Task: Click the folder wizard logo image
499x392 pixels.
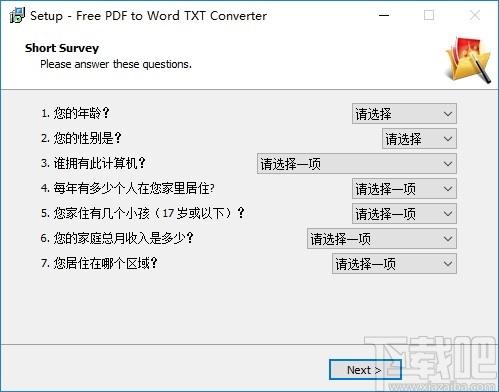Action: pyautogui.click(x=469, y=59)
